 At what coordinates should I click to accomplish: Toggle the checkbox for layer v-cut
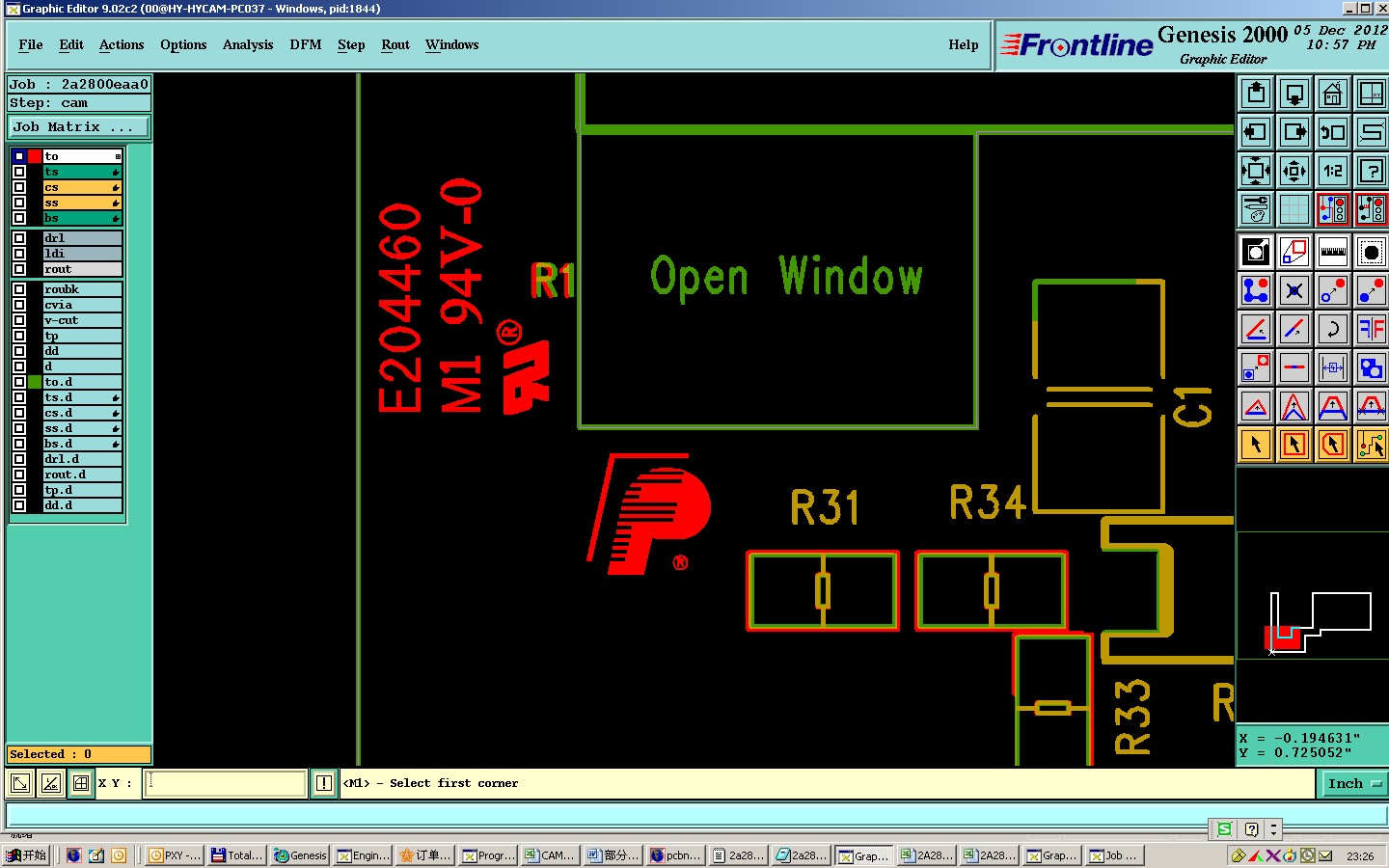(19, 320)
